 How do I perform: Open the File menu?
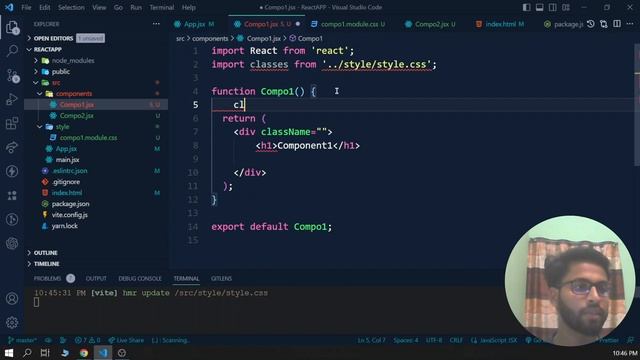click(26, 7)
